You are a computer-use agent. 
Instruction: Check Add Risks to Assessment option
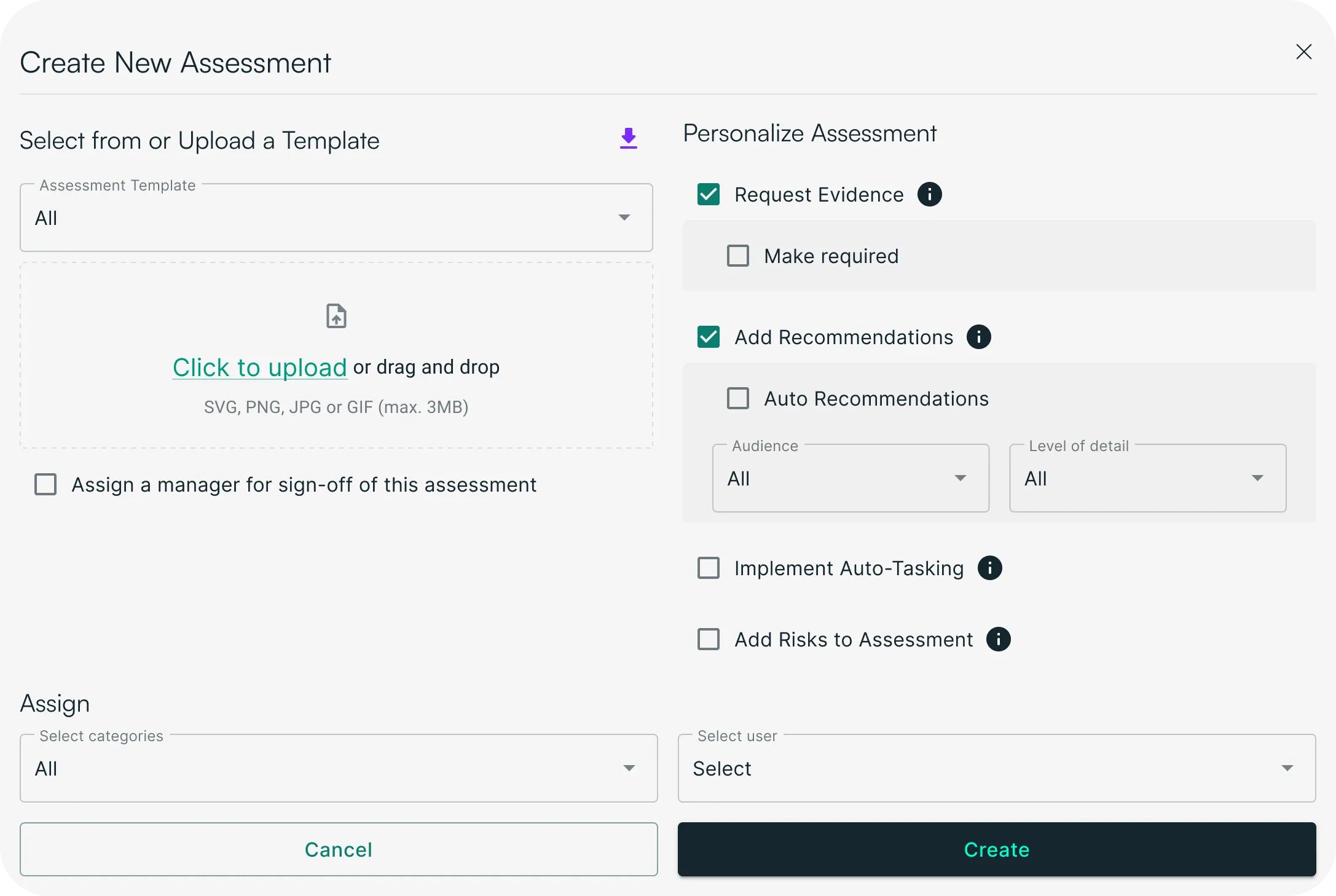709,640
